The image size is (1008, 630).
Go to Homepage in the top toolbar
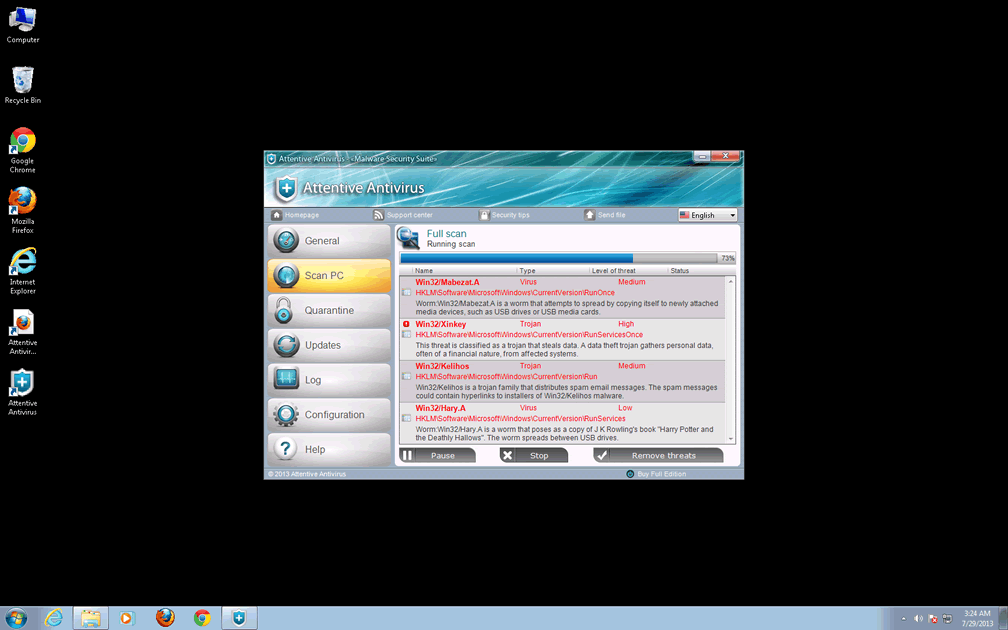pyautogui.click(x=296, y=215)
